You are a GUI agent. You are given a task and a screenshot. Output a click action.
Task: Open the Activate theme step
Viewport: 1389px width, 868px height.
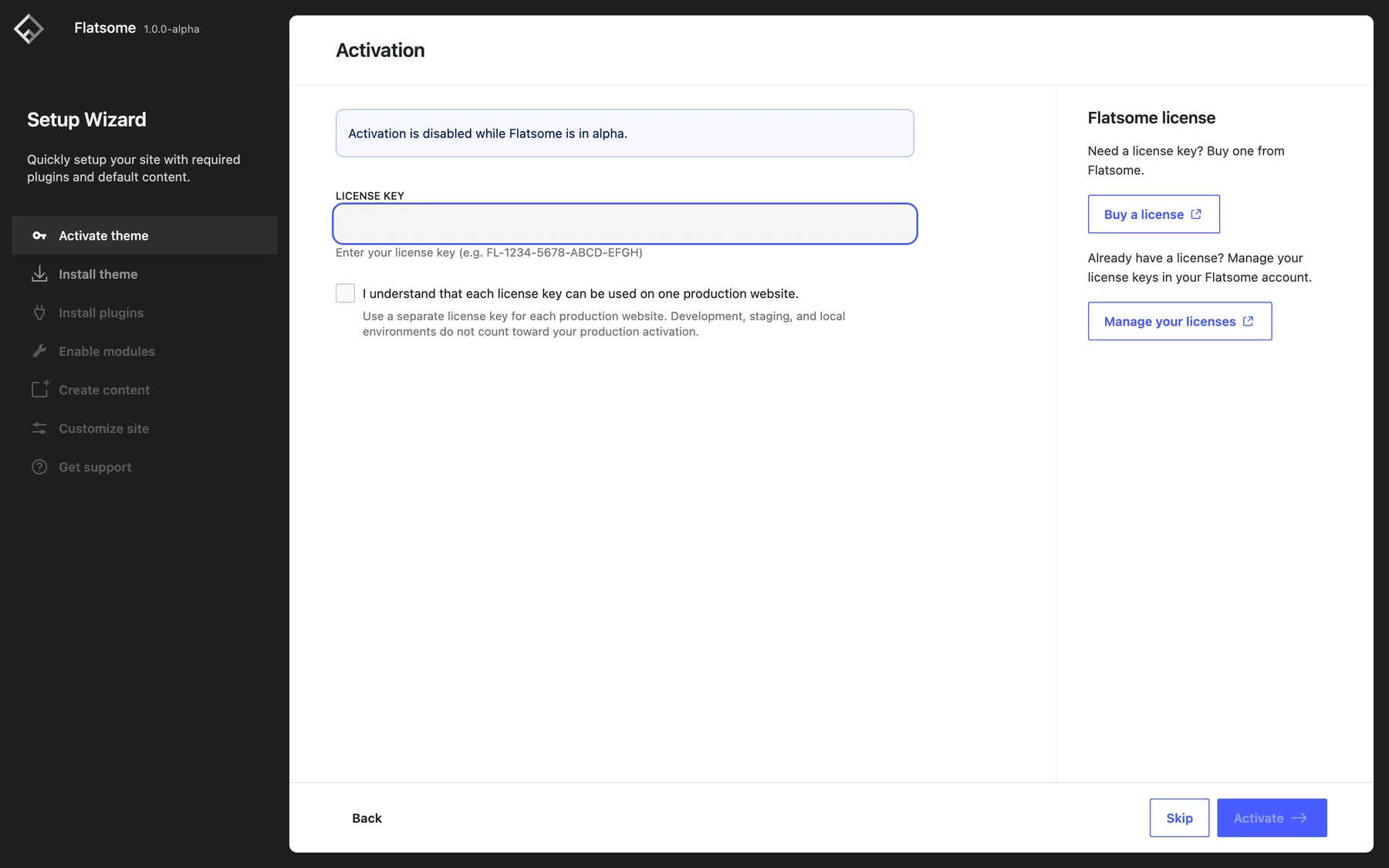[x=144, y=235]
